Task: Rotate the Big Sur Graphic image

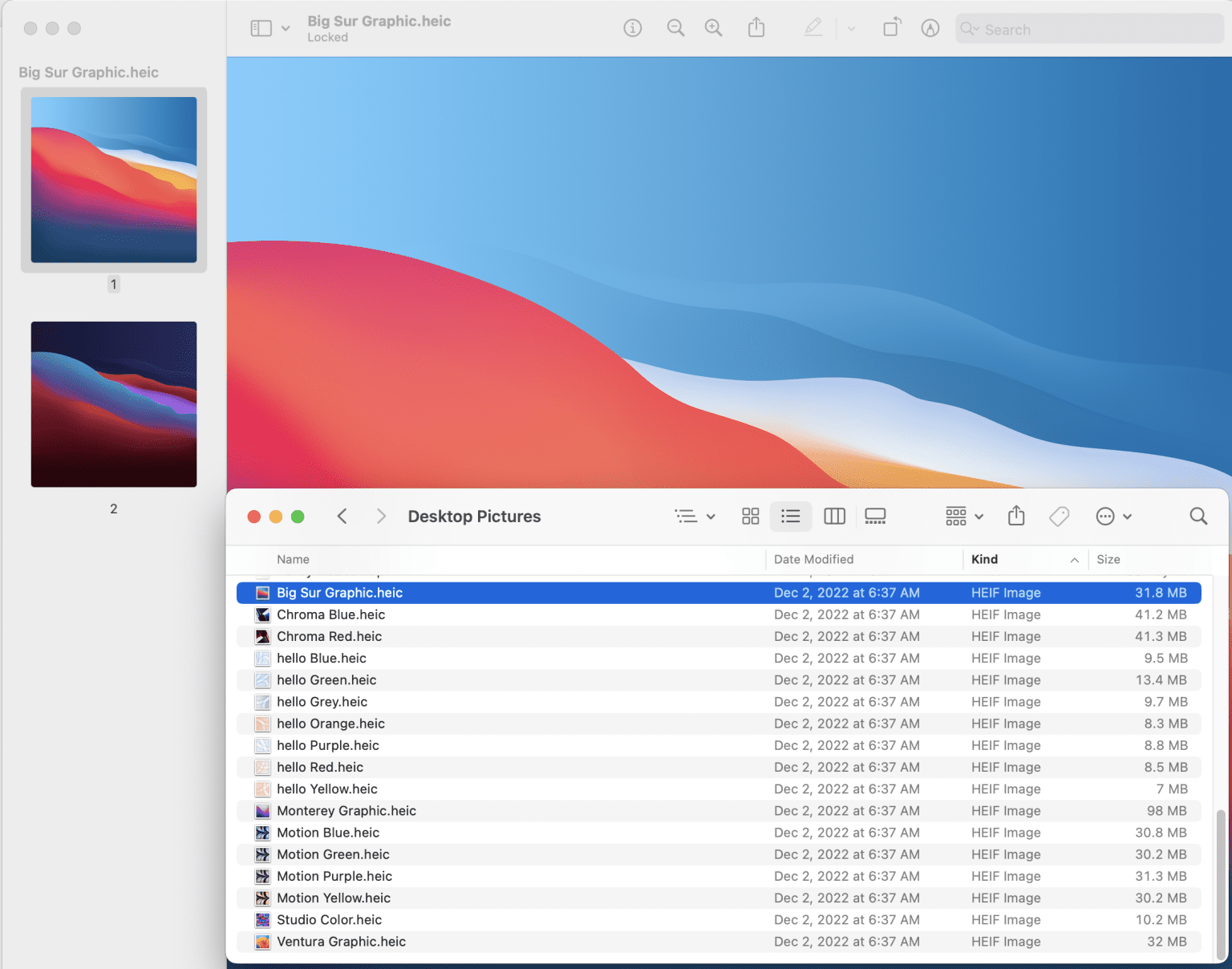Action: (x=891, y=28)
